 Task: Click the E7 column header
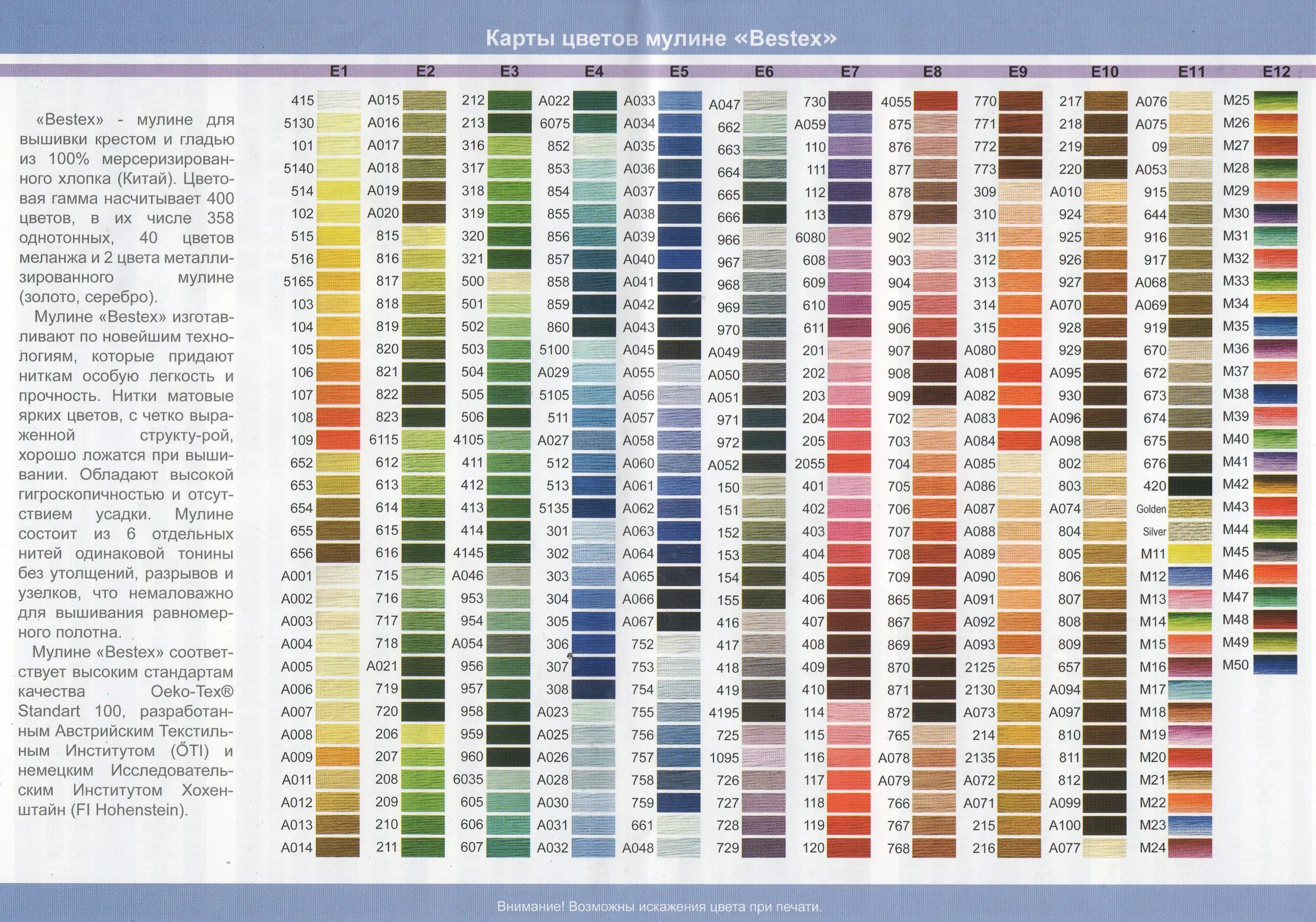[x=850, y=72]
